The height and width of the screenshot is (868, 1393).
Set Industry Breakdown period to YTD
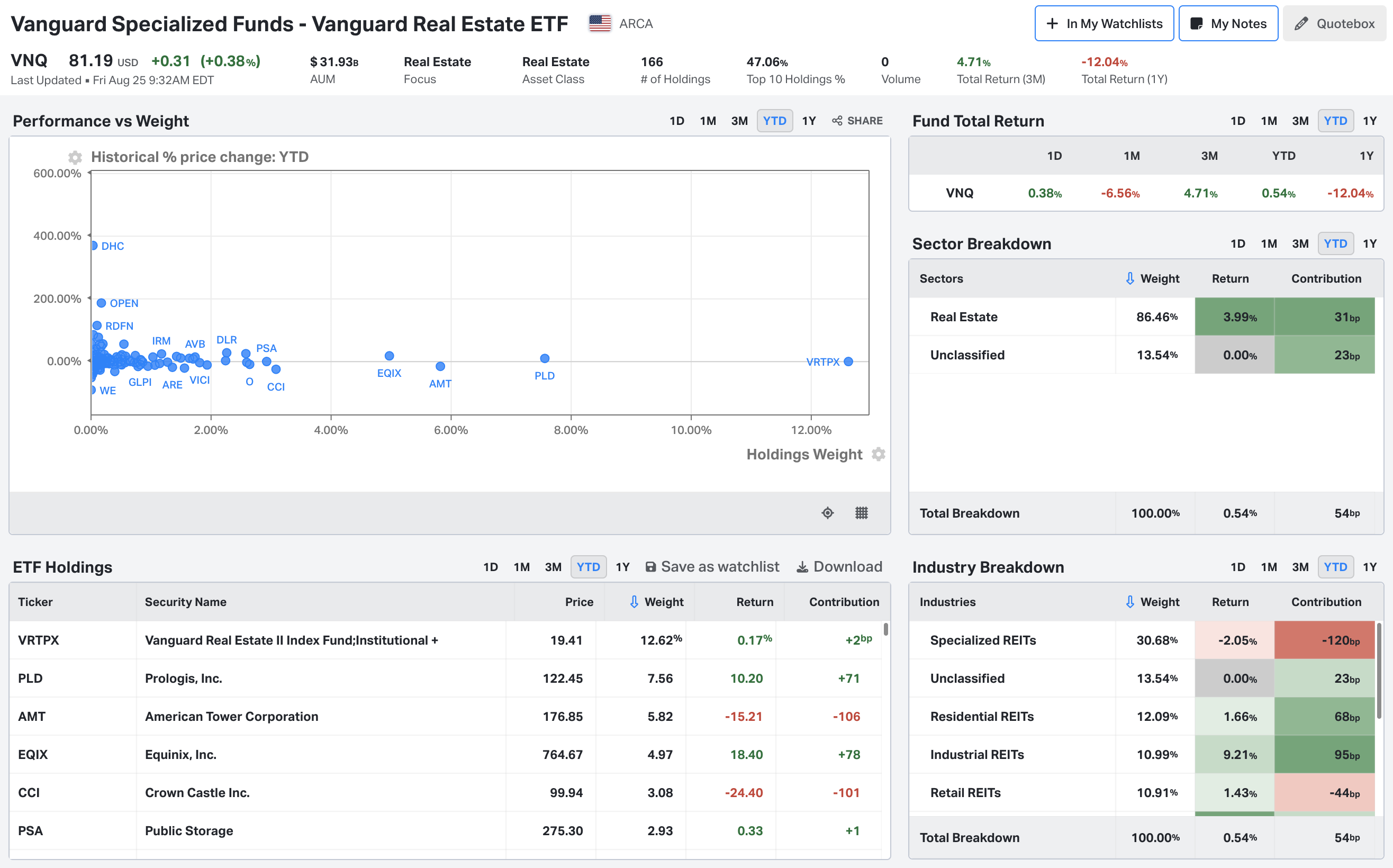[1335, 567]
